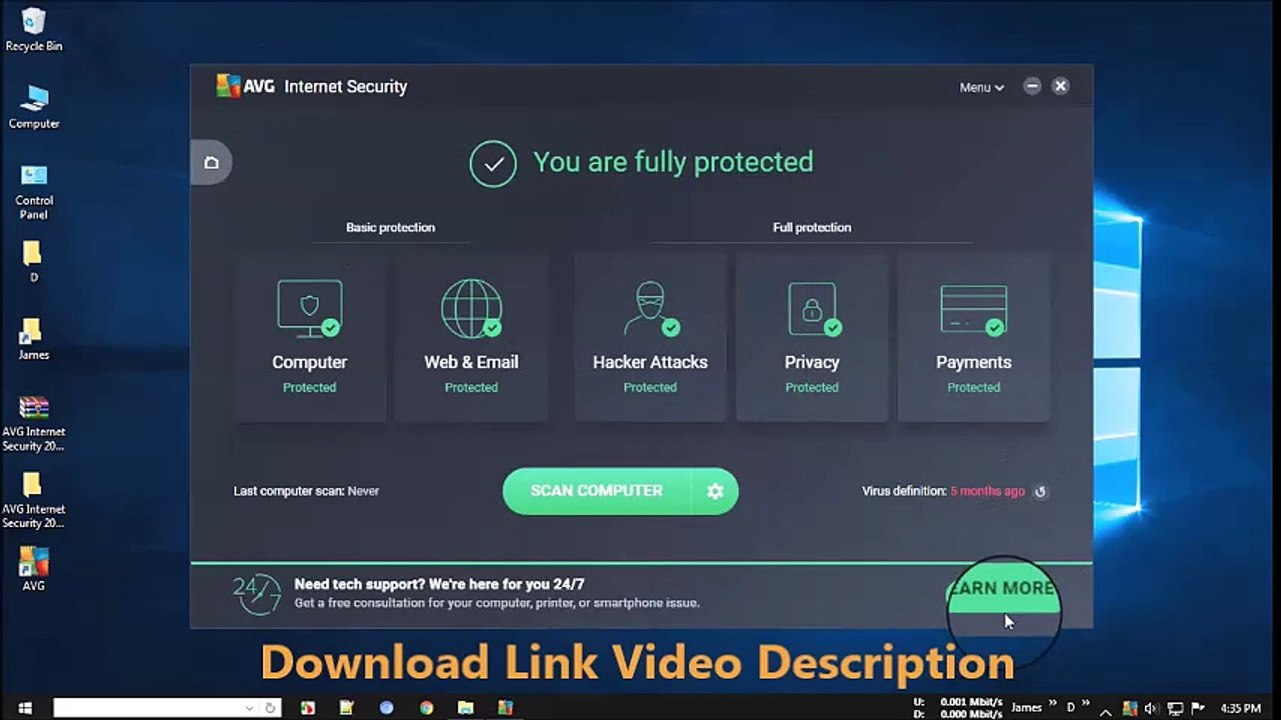Click the LEARN MORE button
The height and width of the screenshot is (720, 1281).
pos(1002,589)
